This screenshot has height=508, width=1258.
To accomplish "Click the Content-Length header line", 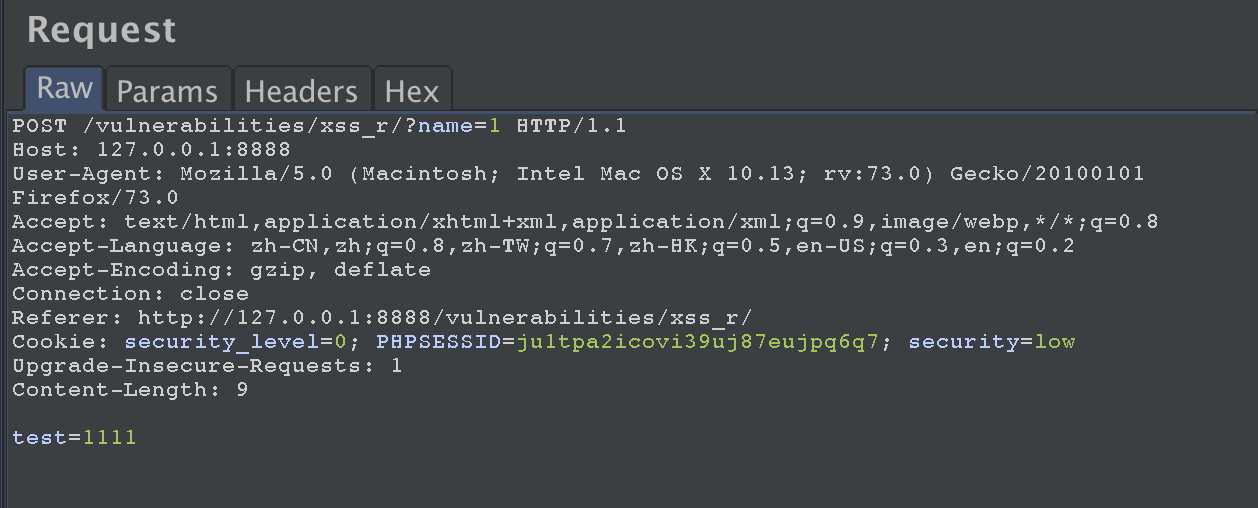I will coord(130,390).
